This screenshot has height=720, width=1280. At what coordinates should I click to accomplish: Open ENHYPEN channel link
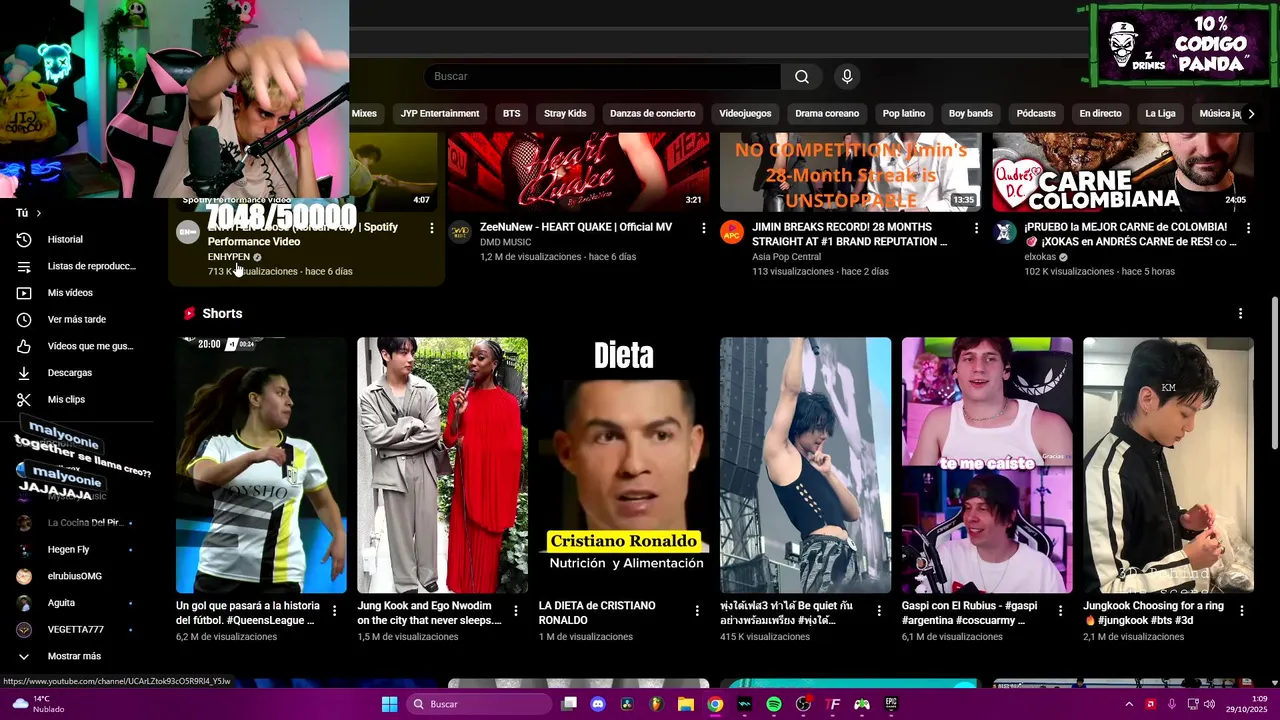229,257
